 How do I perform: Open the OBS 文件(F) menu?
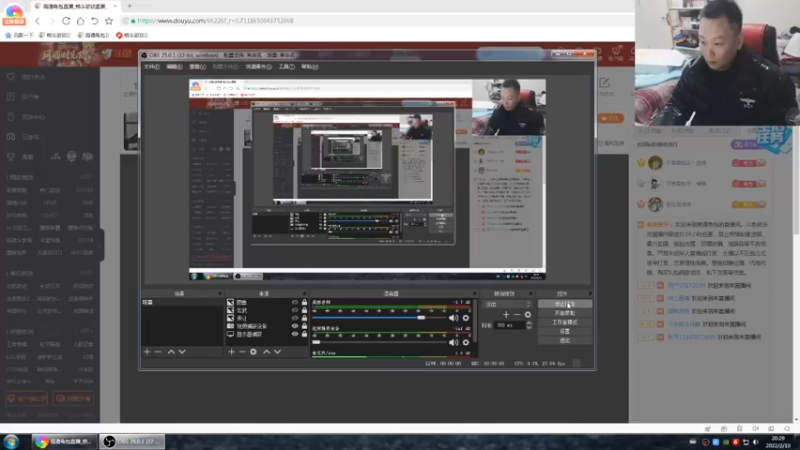click(x=152, y=67)
